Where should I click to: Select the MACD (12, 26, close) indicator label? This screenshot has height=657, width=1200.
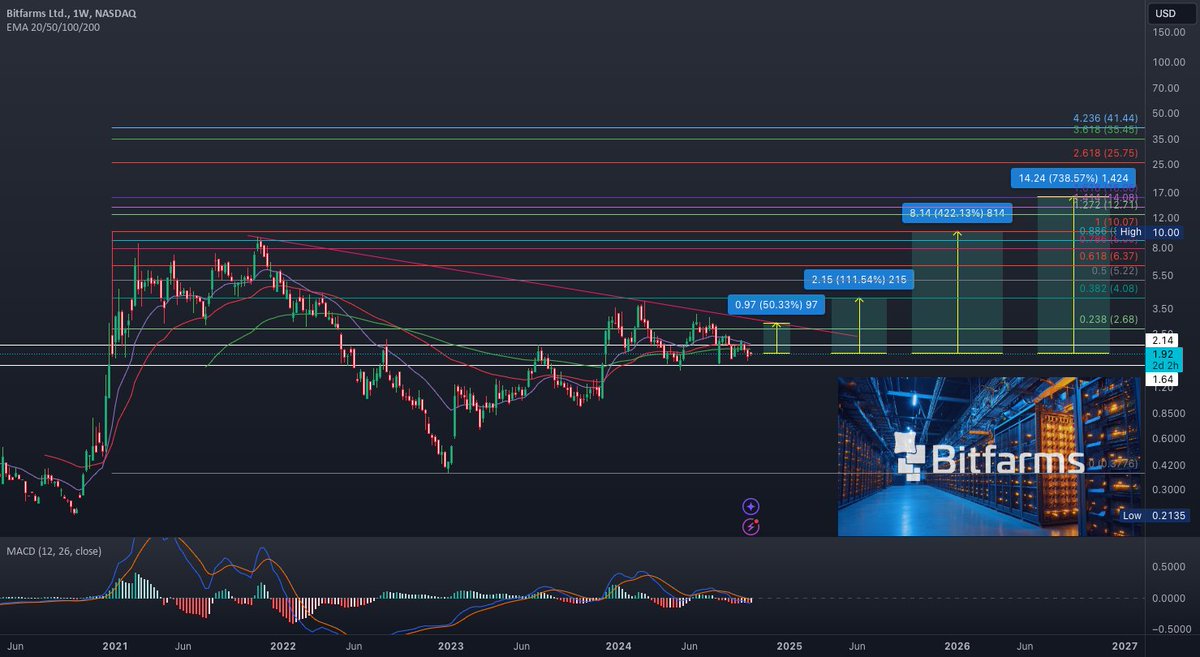54,552
